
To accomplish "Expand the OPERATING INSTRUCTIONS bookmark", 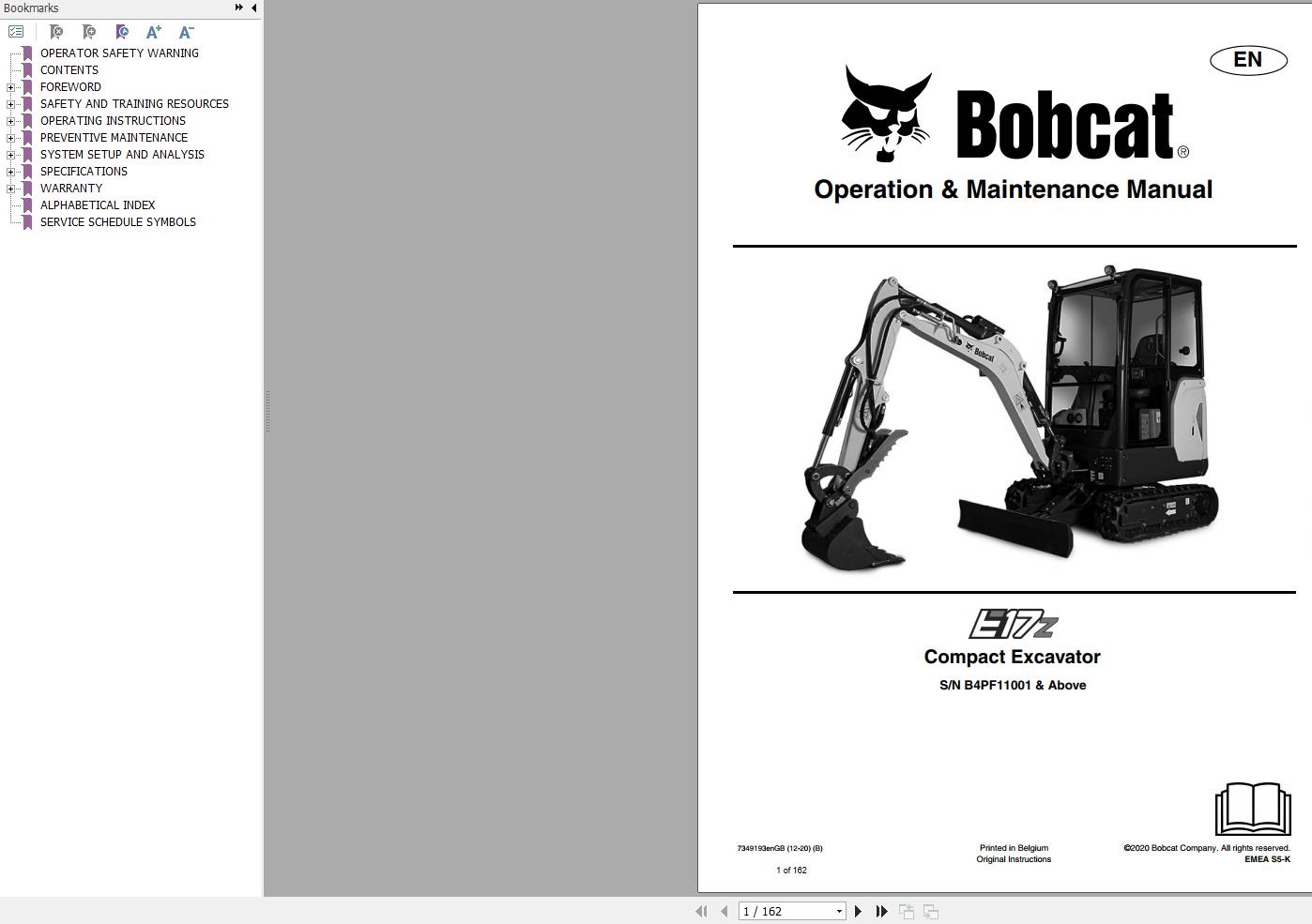I will 10,121.
